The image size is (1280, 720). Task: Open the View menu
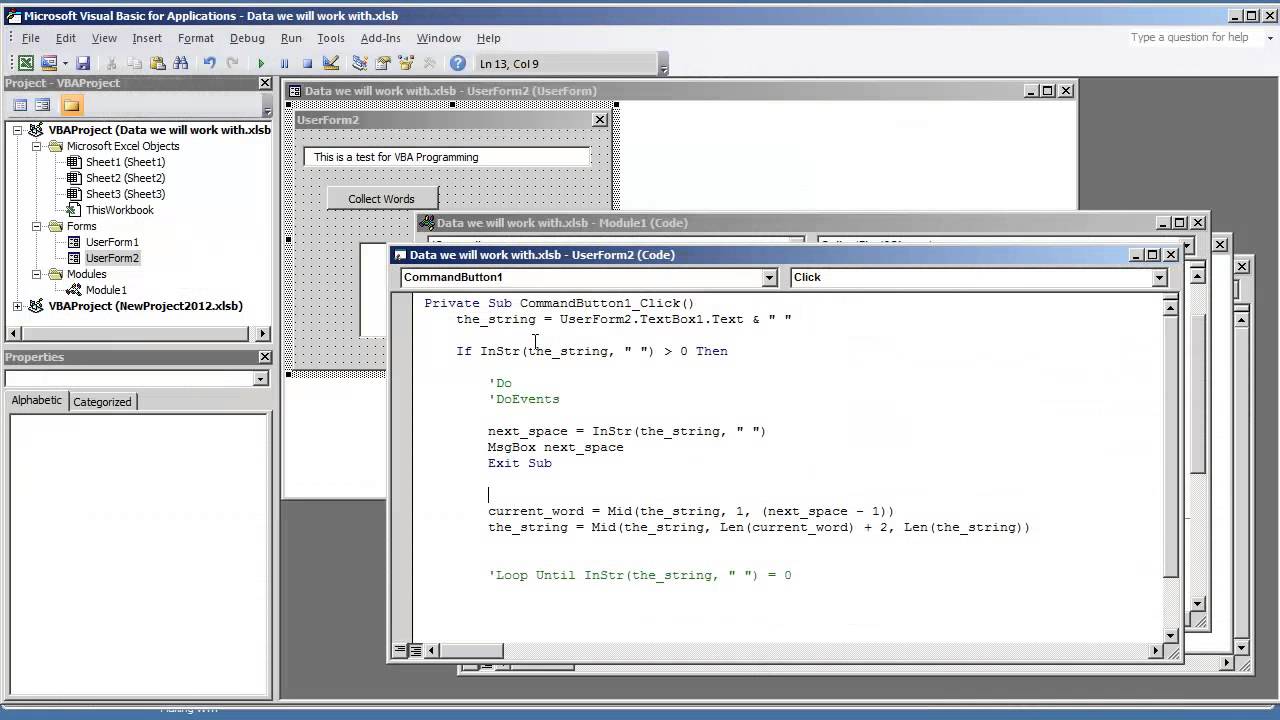pos(104,38)
